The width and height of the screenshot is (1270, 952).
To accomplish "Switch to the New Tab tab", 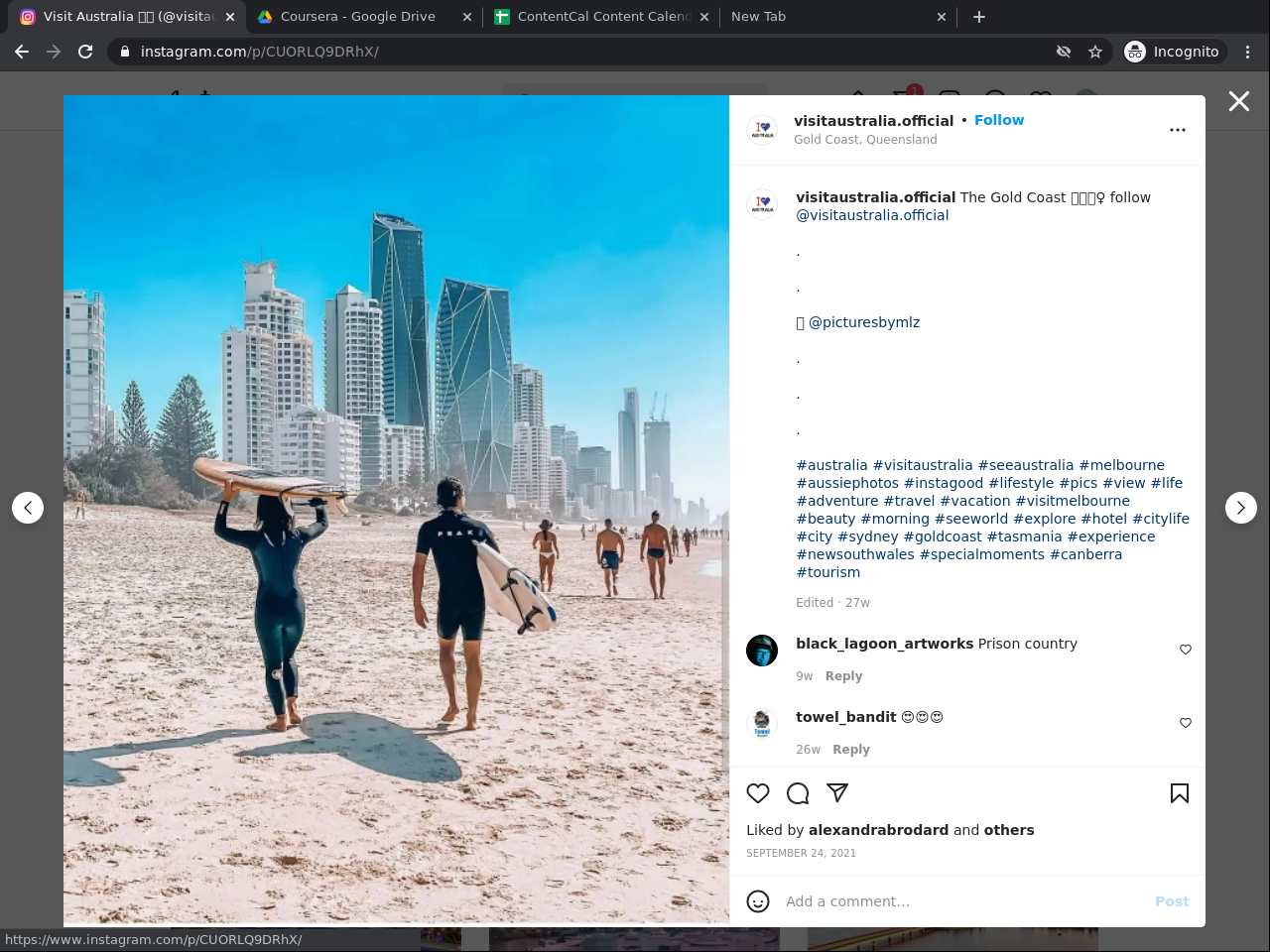I will [x=838, y=17].
